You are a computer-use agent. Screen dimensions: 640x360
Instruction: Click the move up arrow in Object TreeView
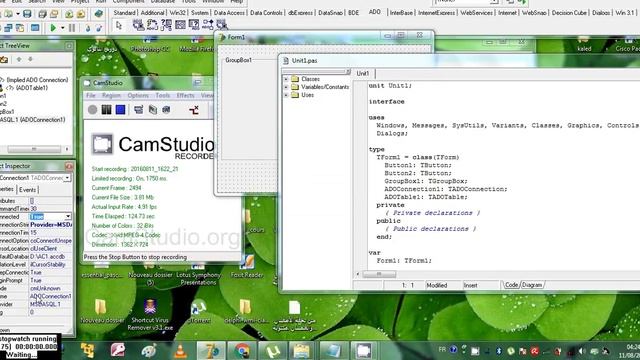click(19, 60)
